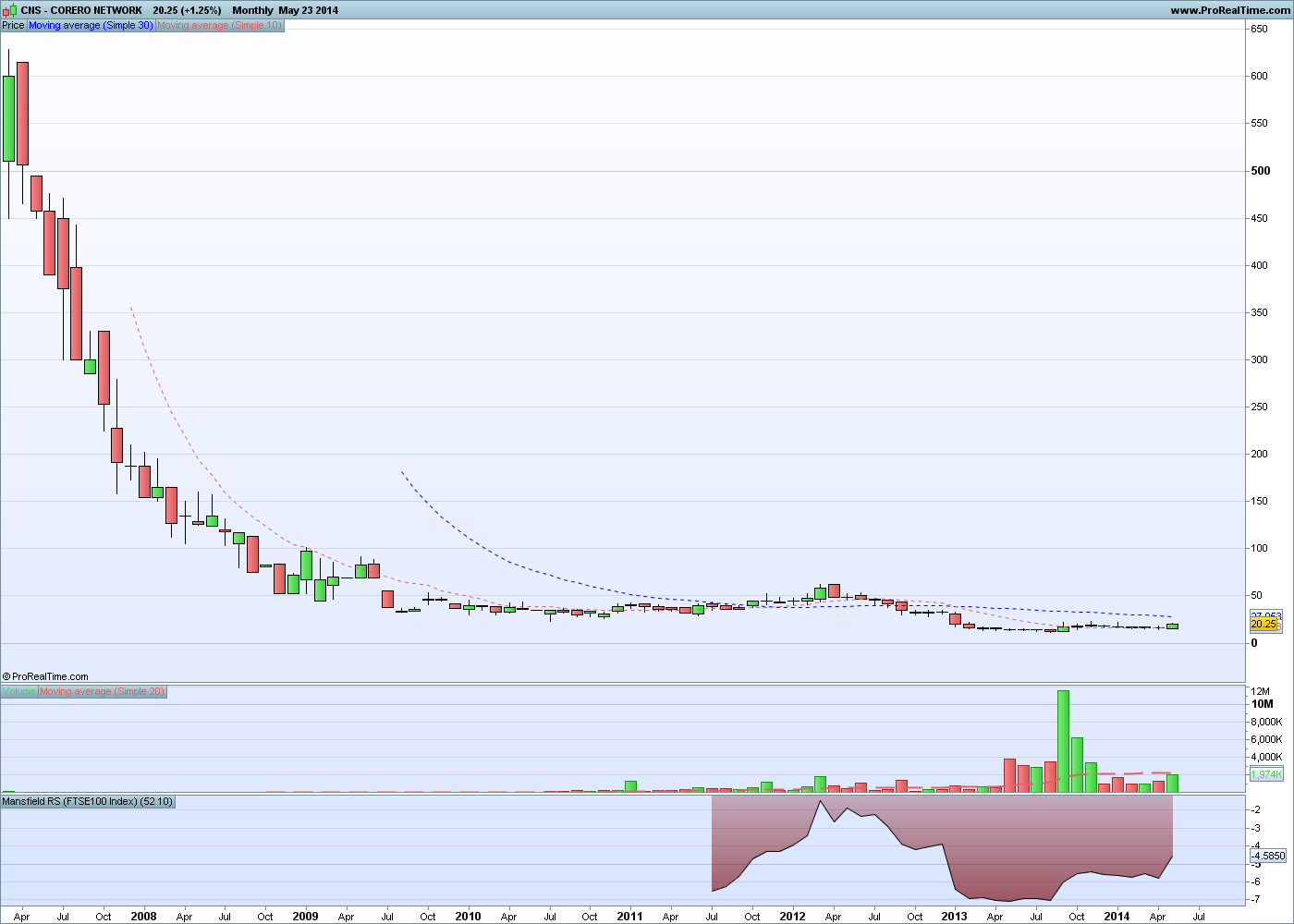Viewport: 1294px width, 924px height.
Task: Click the 2011 year label on time axis
Action: click(629, 917)
